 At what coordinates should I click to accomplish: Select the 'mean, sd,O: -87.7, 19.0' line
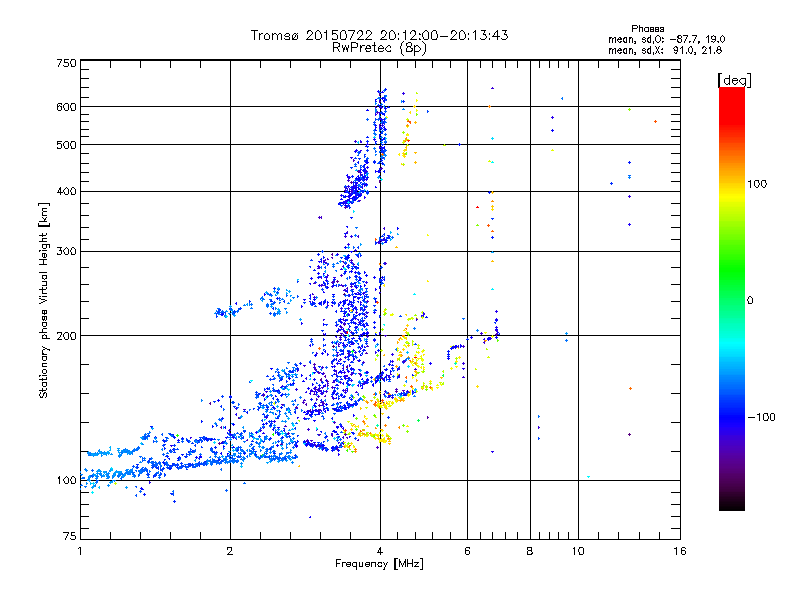point(666,39)
